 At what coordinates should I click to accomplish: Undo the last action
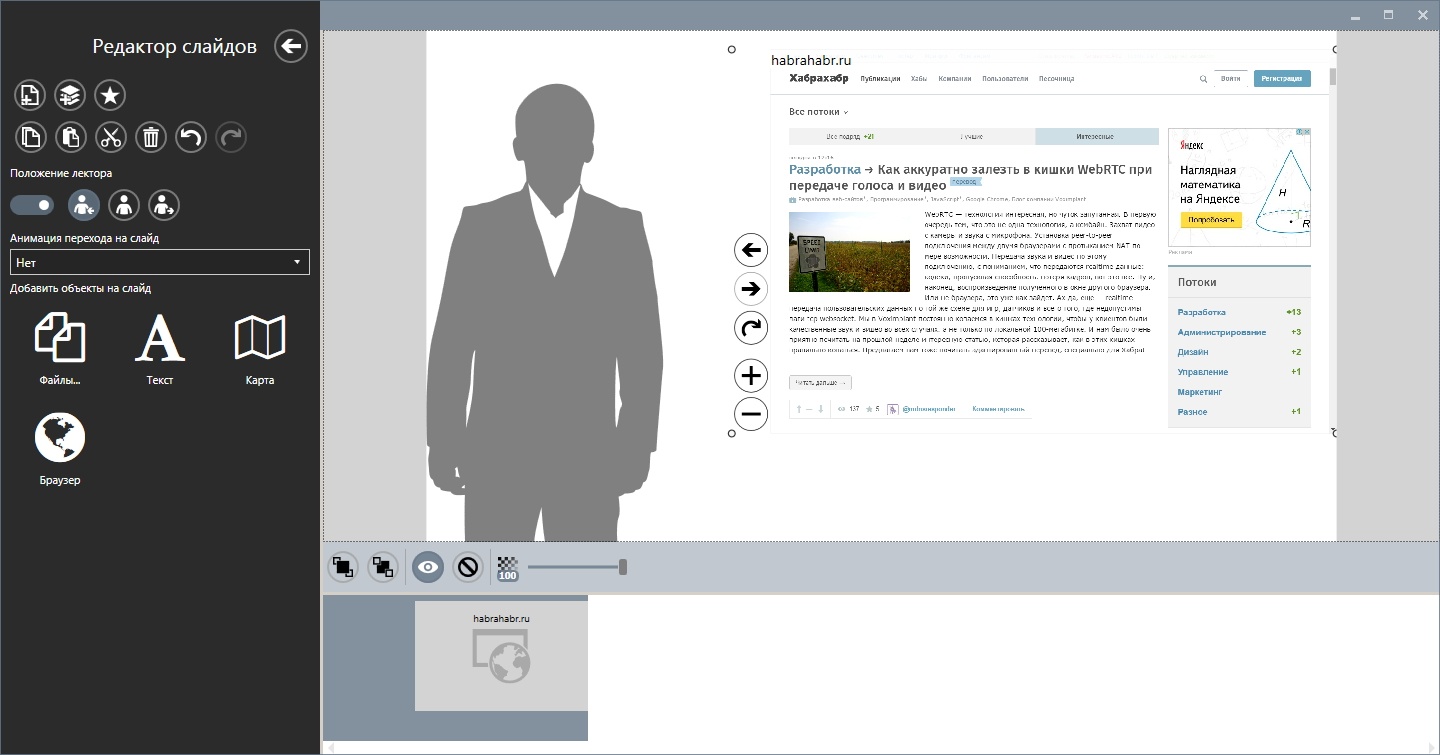pos(191,136)
